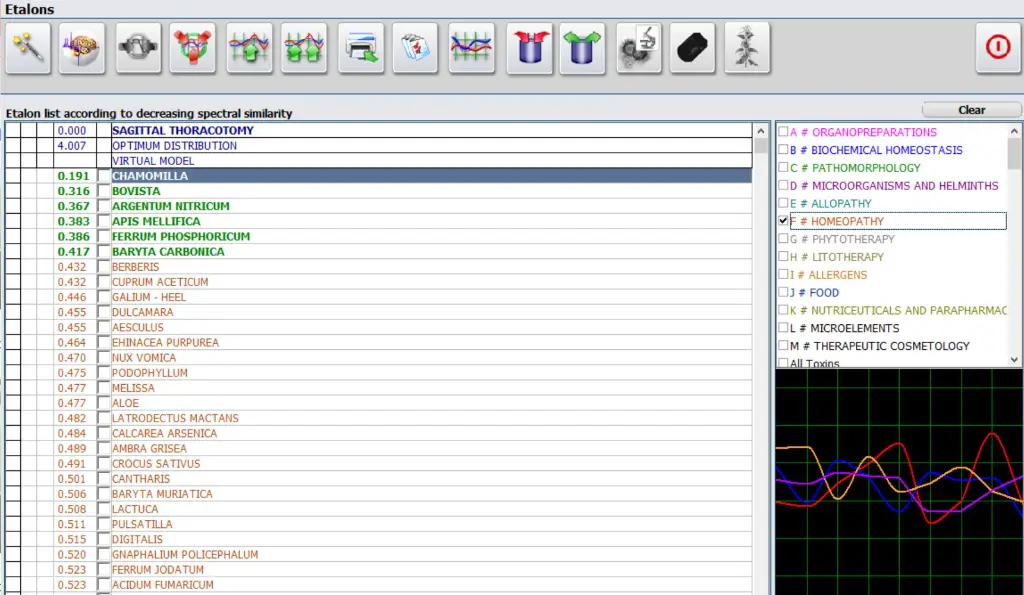Viewport: 1024px width, 595px height.
Task: Tick the checkbox next to BOVISTA
Action: click(x=104, y=191)
